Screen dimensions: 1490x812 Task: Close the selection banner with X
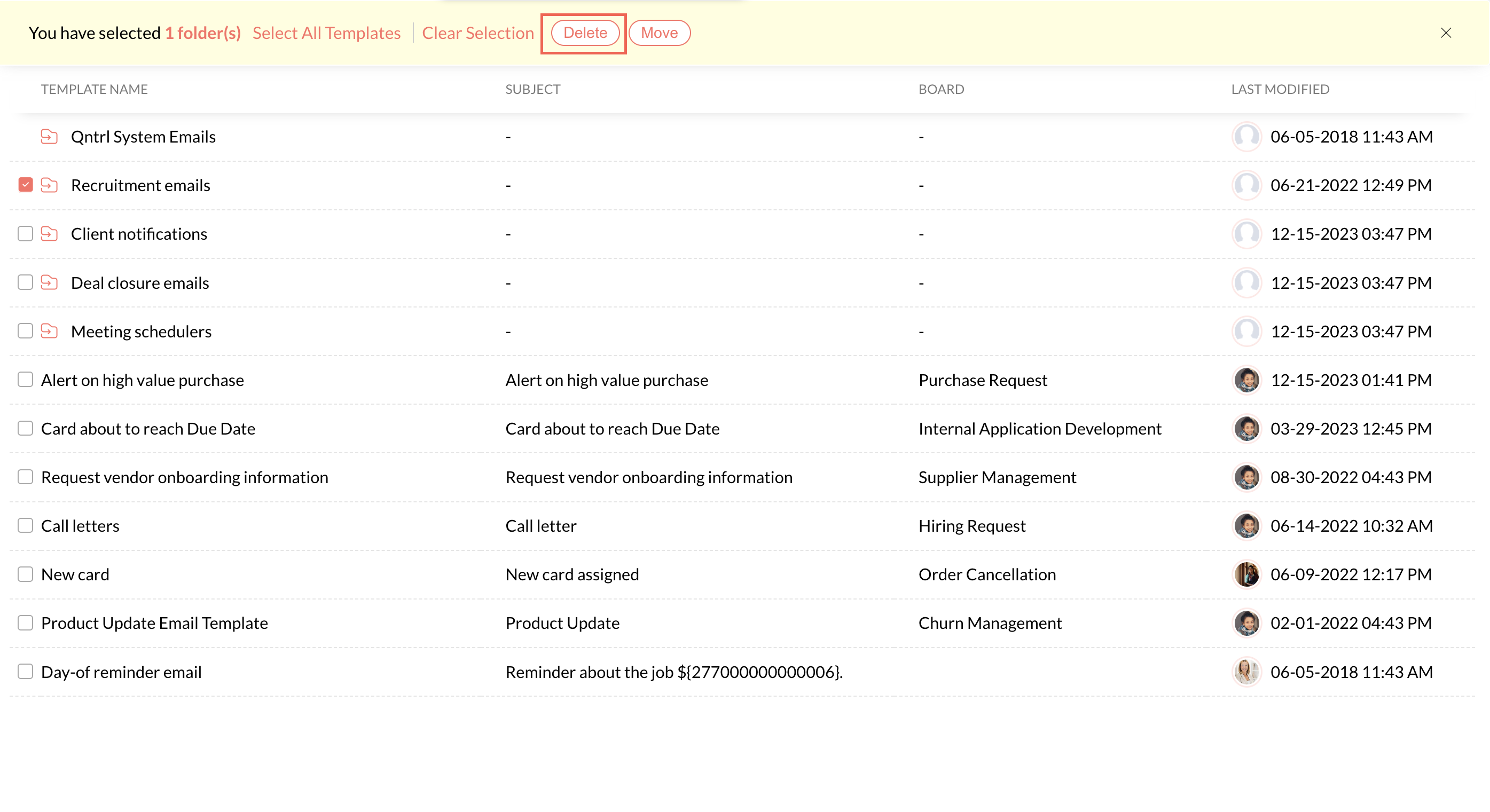pyautogui.click(x=1446, y=33)
